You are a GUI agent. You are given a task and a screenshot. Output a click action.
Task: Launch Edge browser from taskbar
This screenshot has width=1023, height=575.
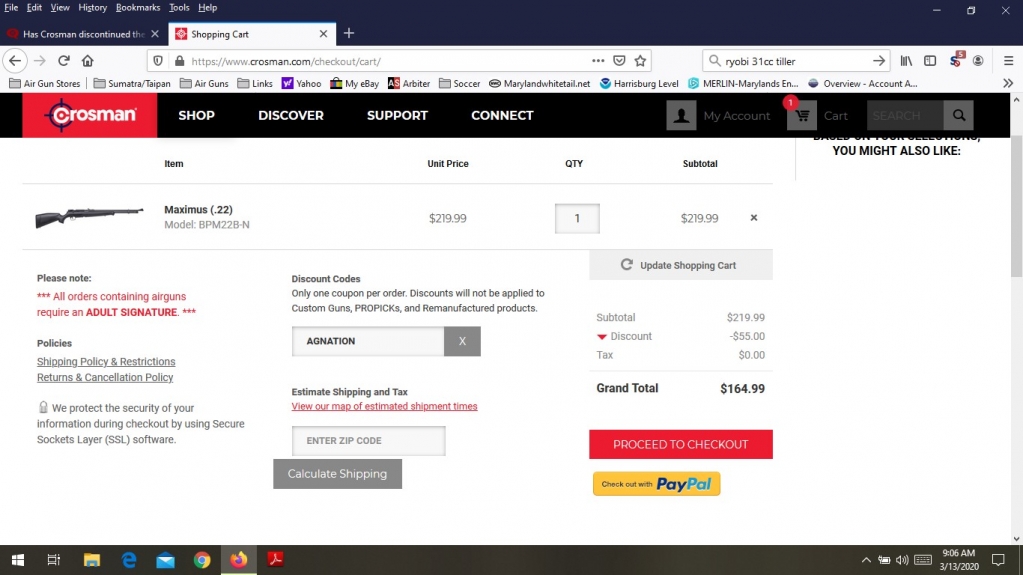point(129,559)
